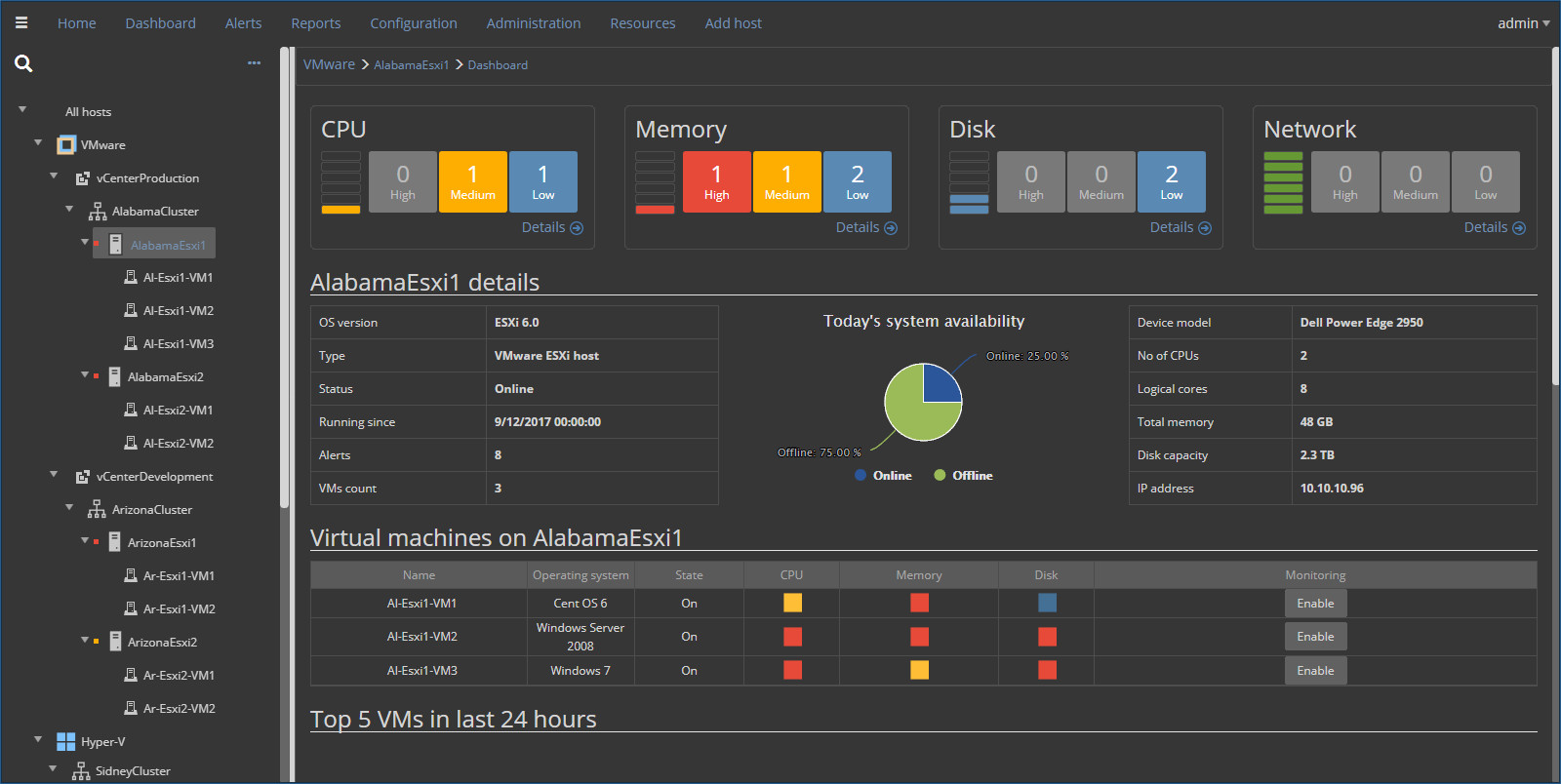Click the Disk Low count tile
The image size is (1561, 784).
point(1172,181)
